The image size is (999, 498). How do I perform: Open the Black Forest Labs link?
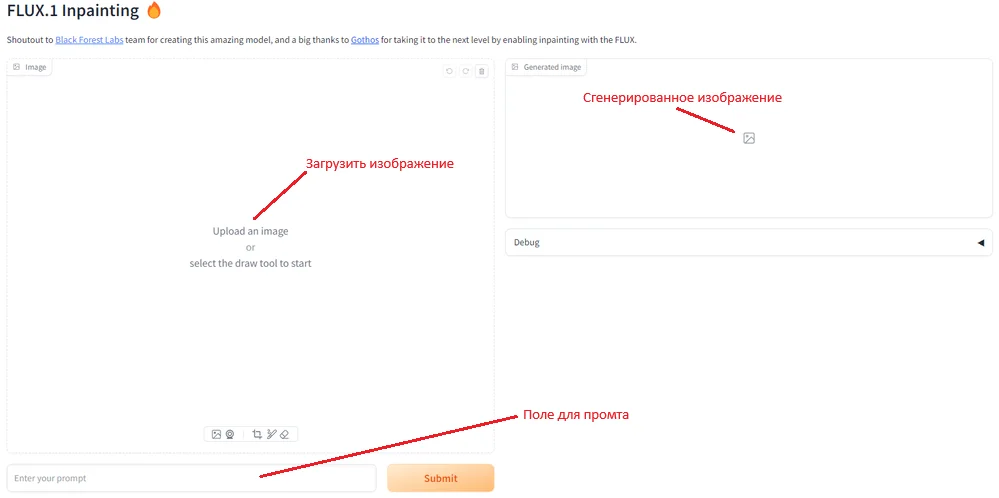tap(89, 40)
